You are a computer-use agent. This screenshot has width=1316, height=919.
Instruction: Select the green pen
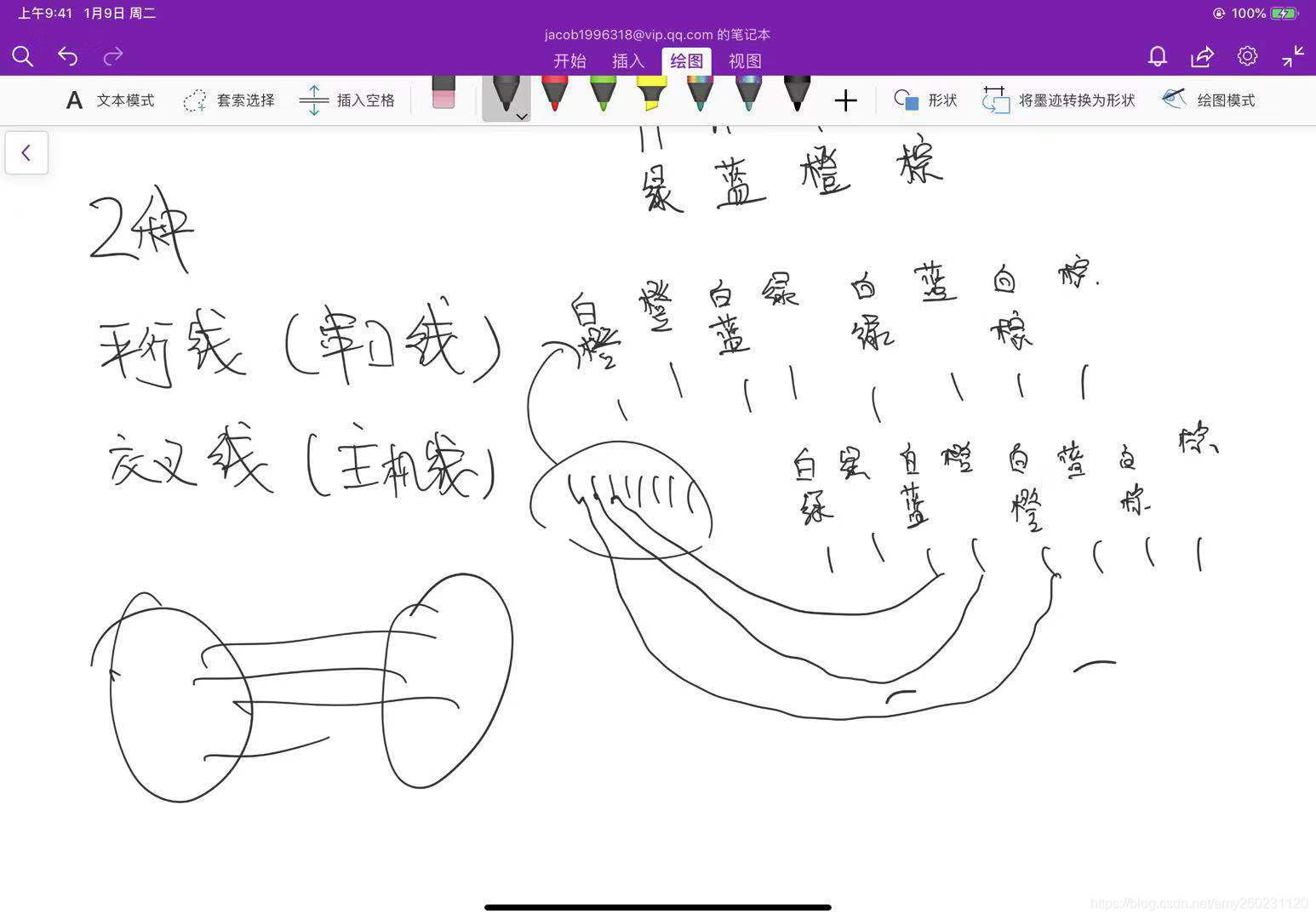(x=603, y=94)
